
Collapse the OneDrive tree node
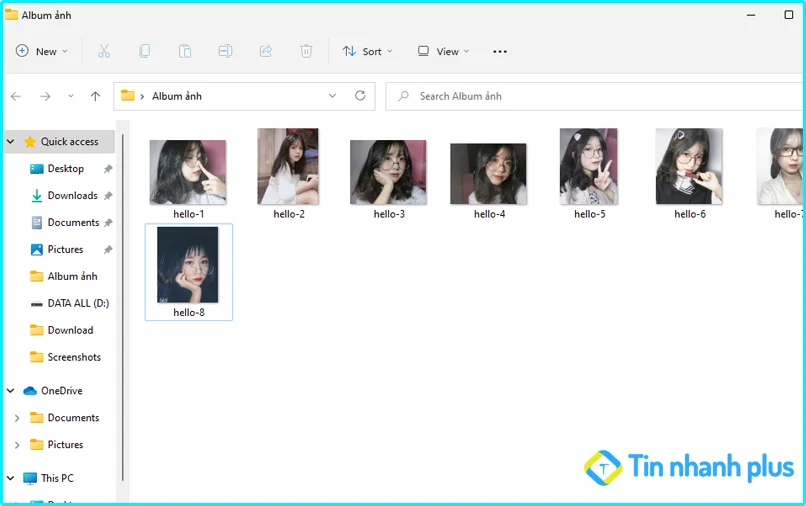(11, 391)
